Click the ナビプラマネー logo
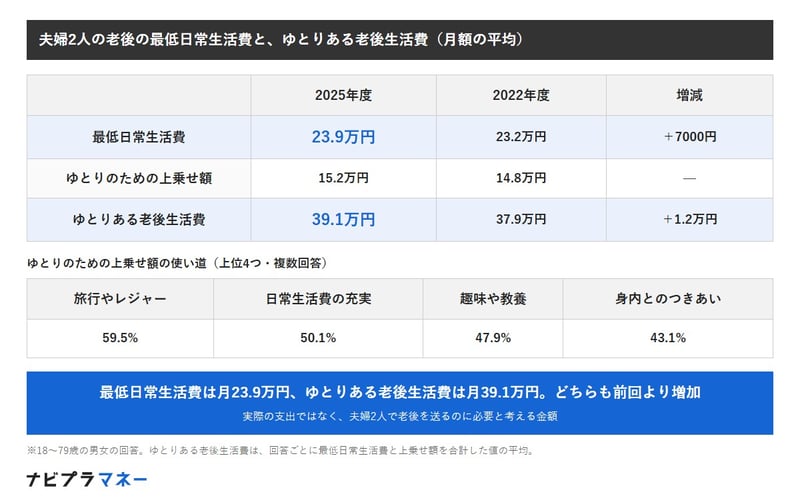The image size is (800, 498). pos(87,480)
